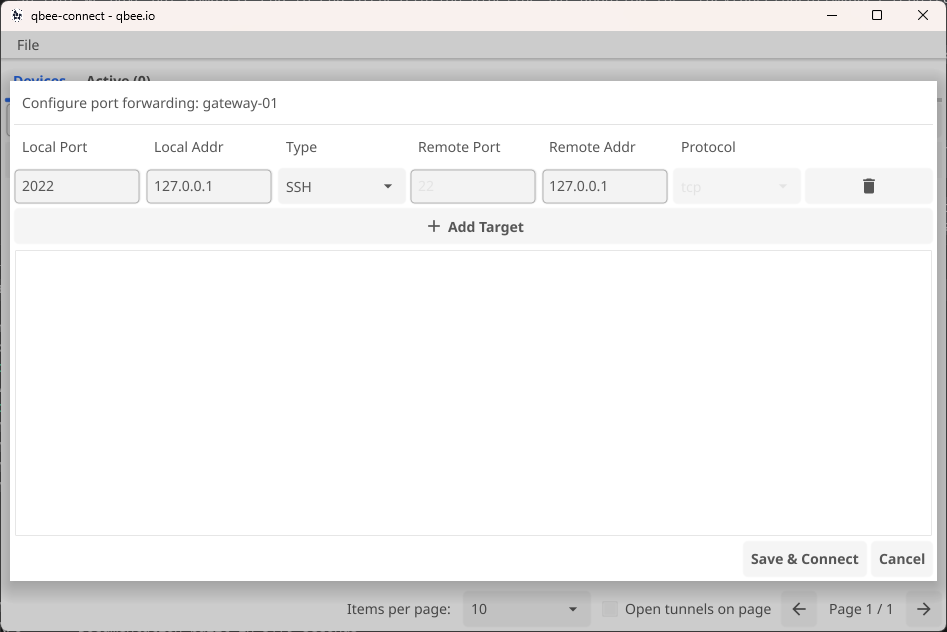Click the left arrow pagination icon
This screenshot has height=632, width=947.
pos(797,608)
